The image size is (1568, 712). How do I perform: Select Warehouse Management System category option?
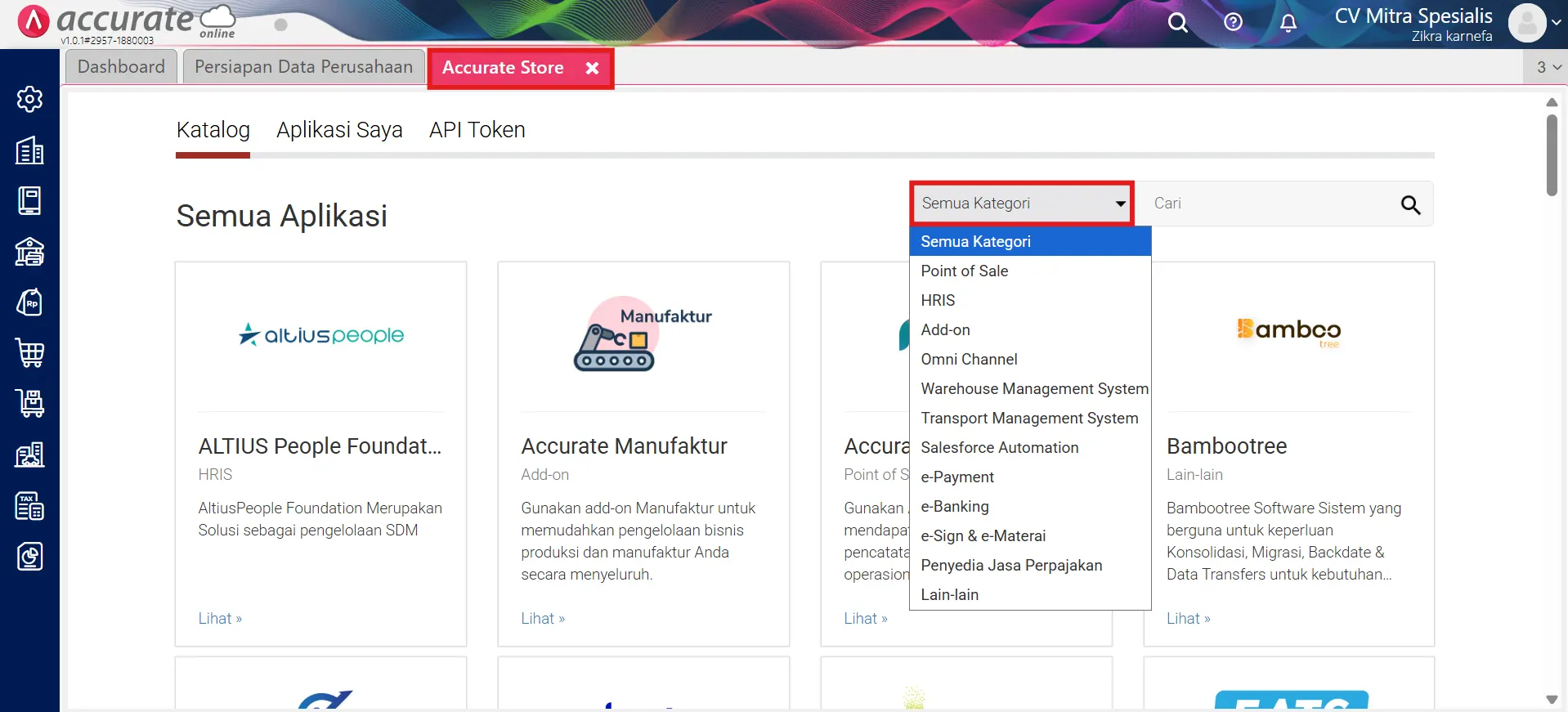click(x=1033, y=389)
